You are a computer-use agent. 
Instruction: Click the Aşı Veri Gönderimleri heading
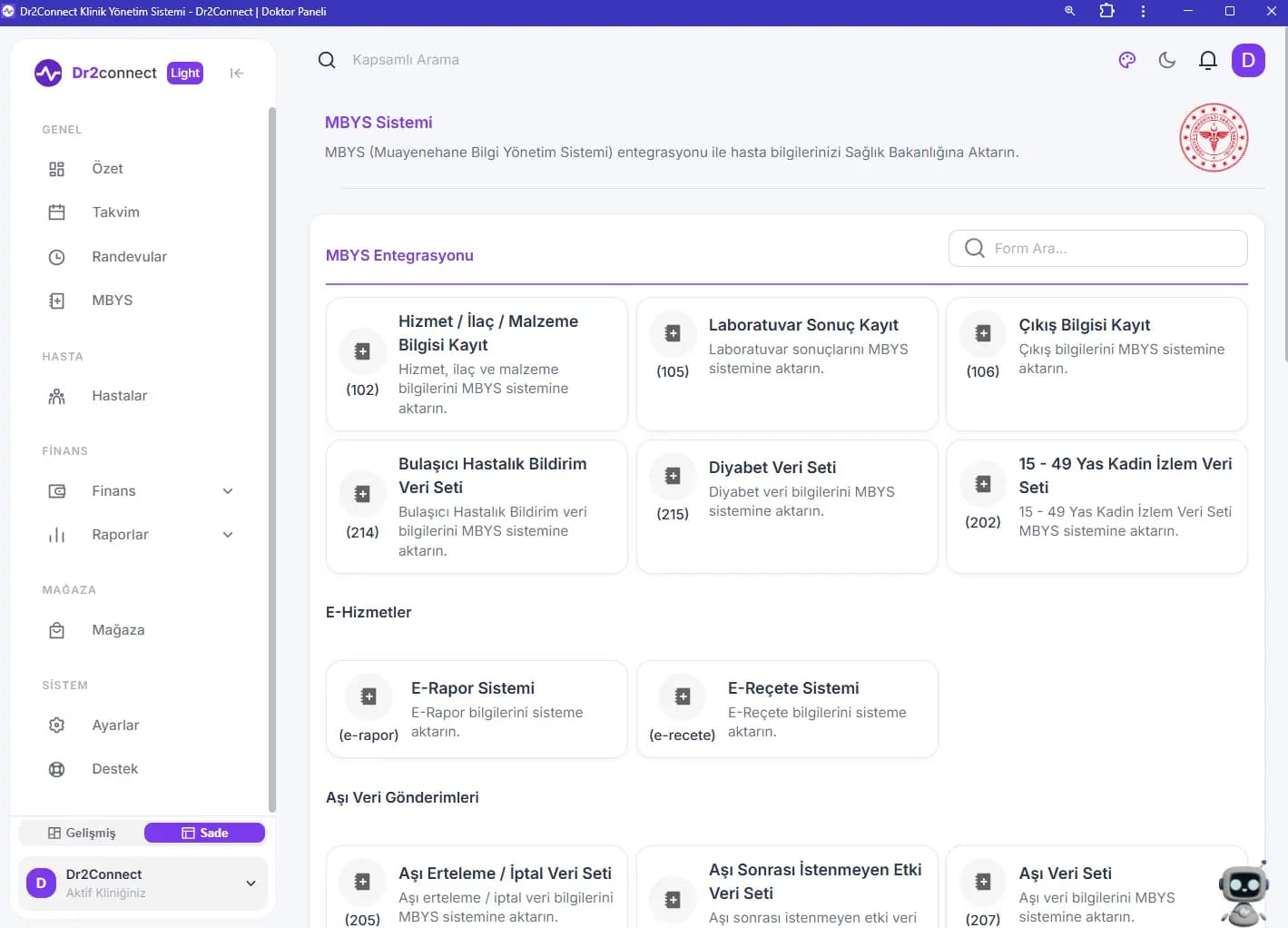(402, 797)
